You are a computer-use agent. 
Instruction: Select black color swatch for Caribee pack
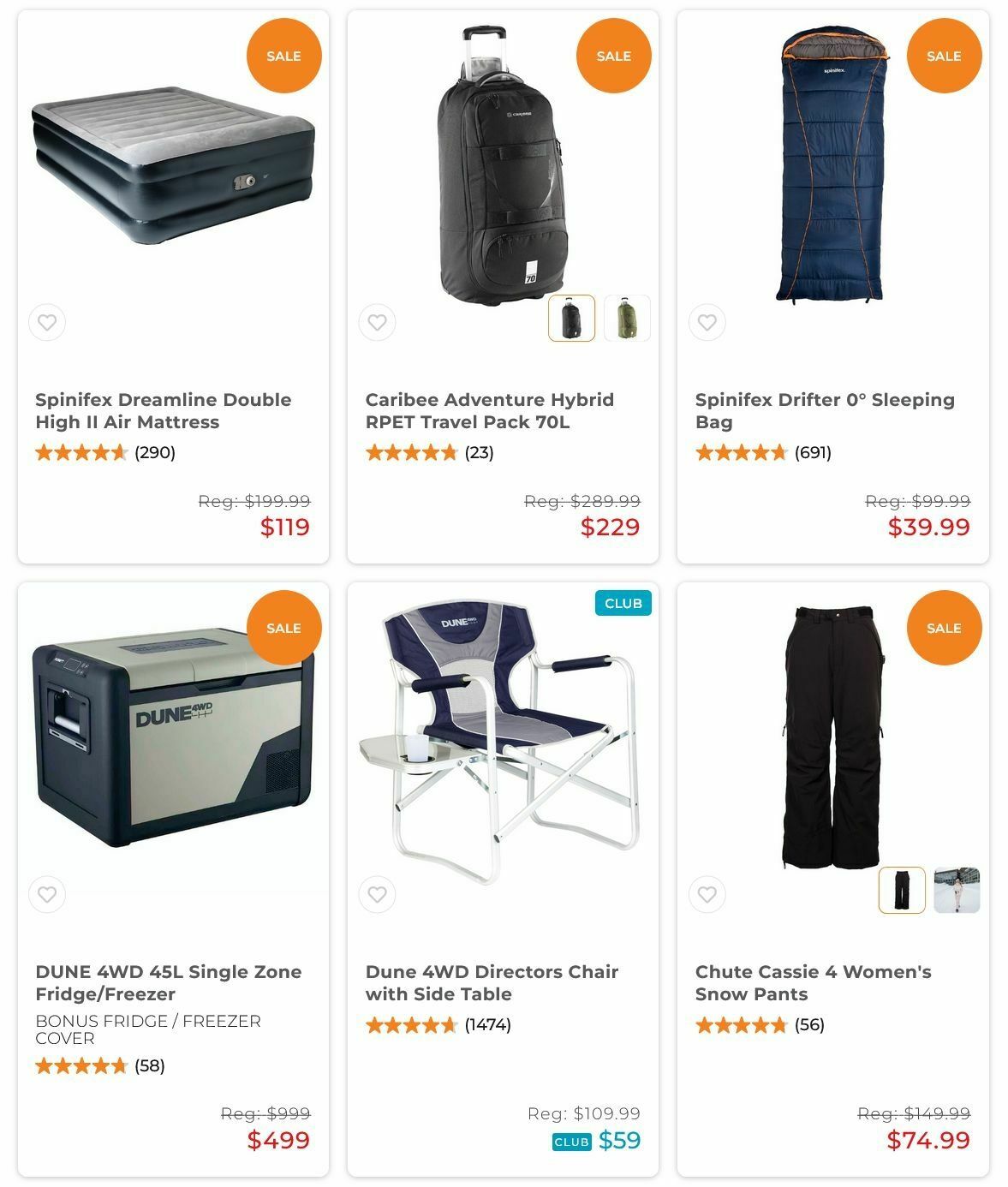[x=571, y=318]
